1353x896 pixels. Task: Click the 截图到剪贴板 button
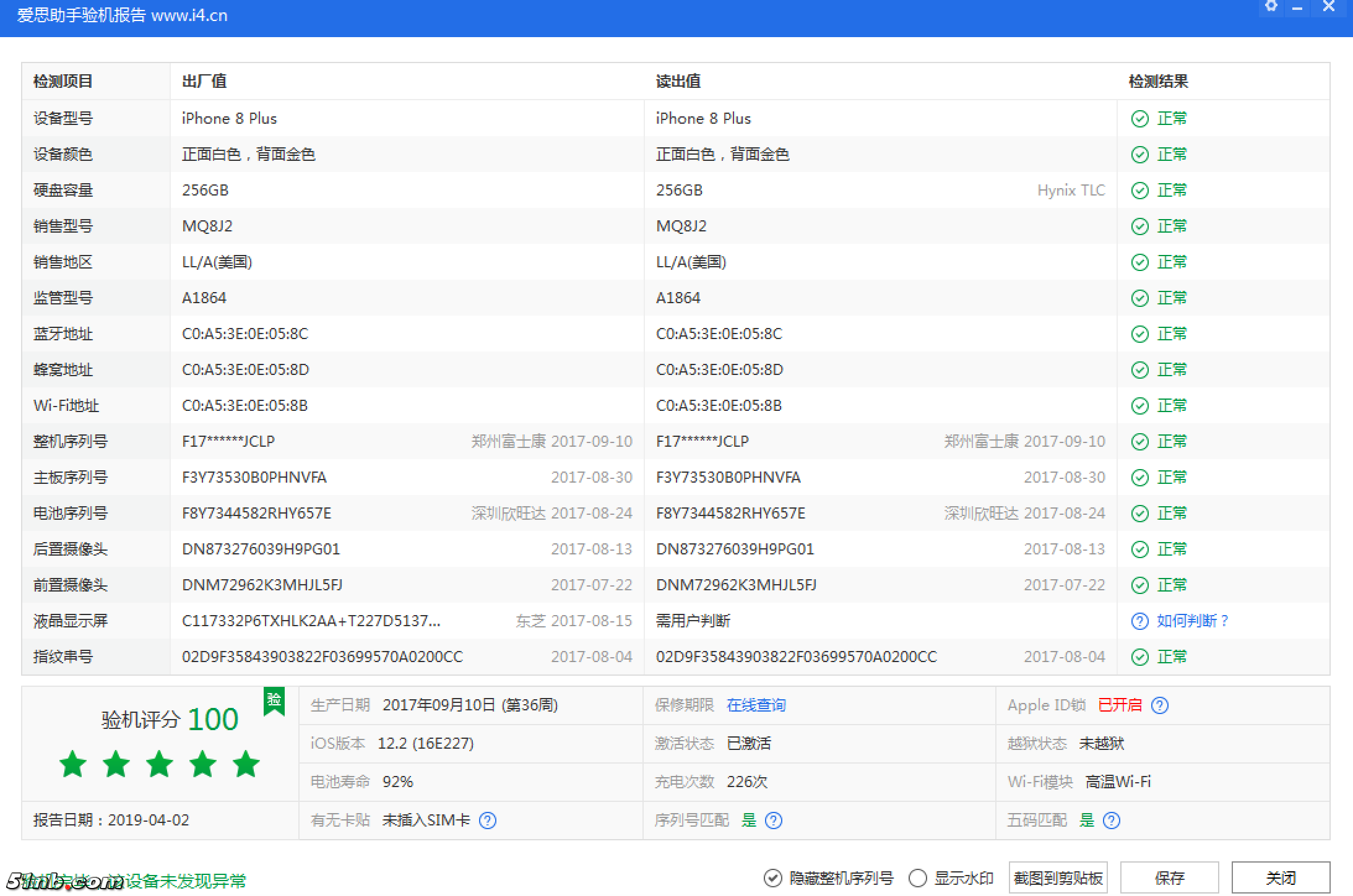[1058, 877]
